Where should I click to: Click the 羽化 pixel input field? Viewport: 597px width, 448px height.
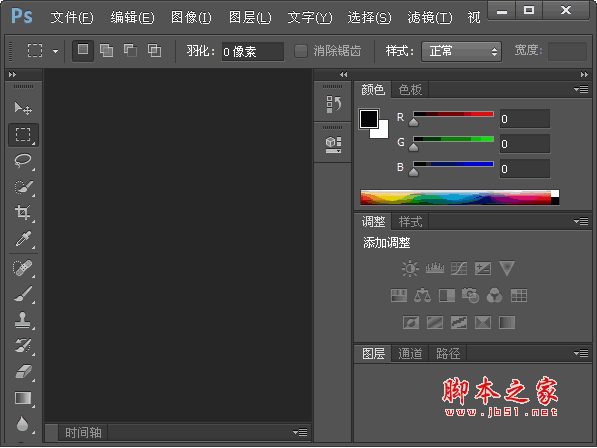(x=253, y=51)
